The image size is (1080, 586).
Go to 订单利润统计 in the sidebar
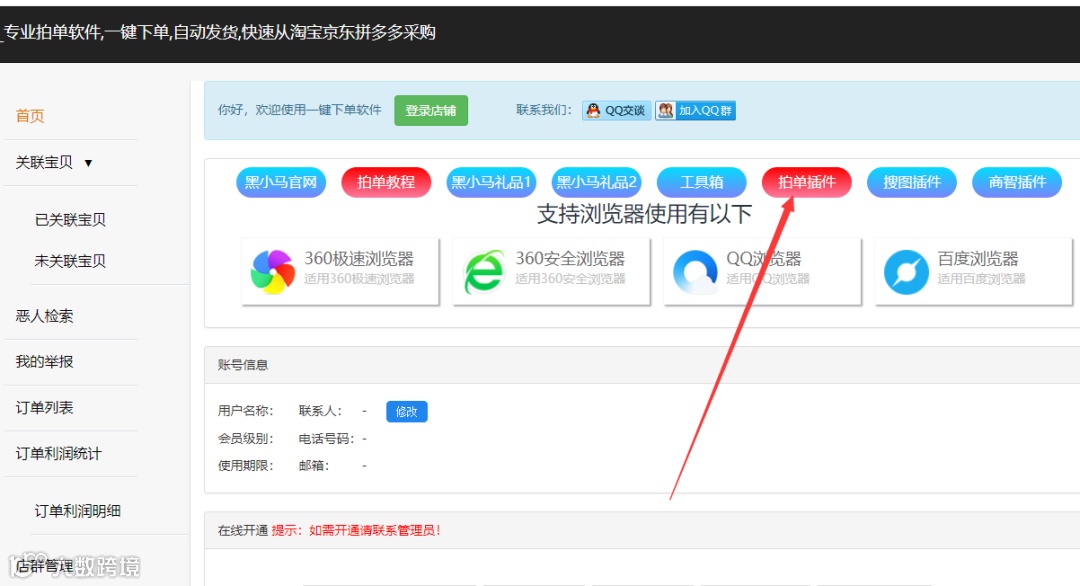pyautogui.click(x=59, y=454)
